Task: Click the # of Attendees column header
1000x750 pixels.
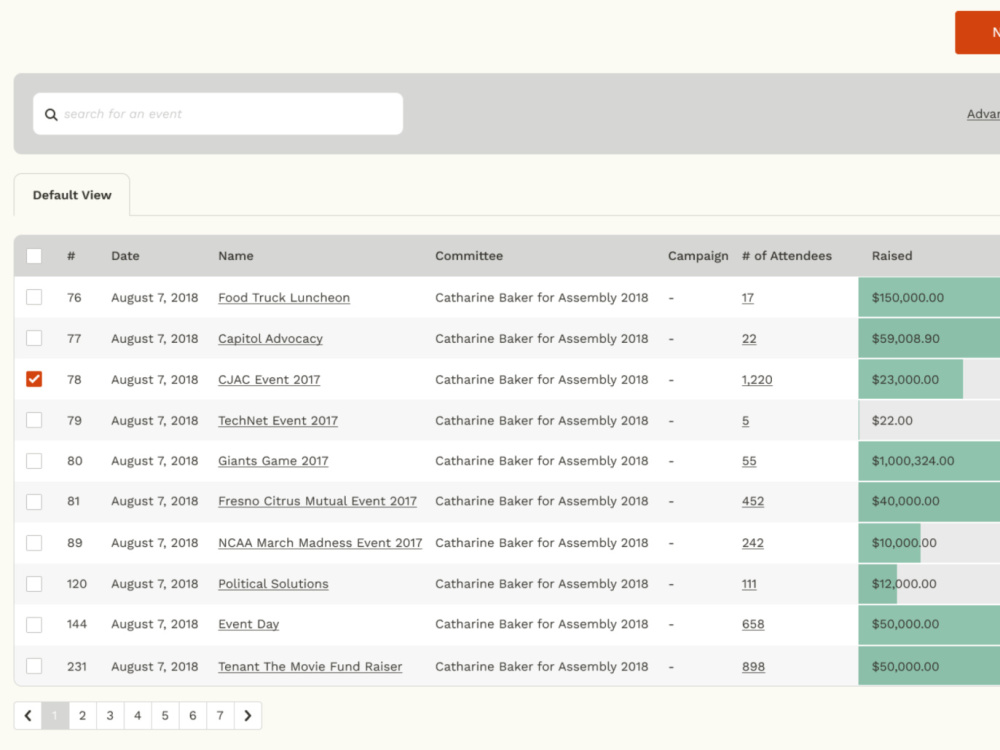Action: (786, 256)
